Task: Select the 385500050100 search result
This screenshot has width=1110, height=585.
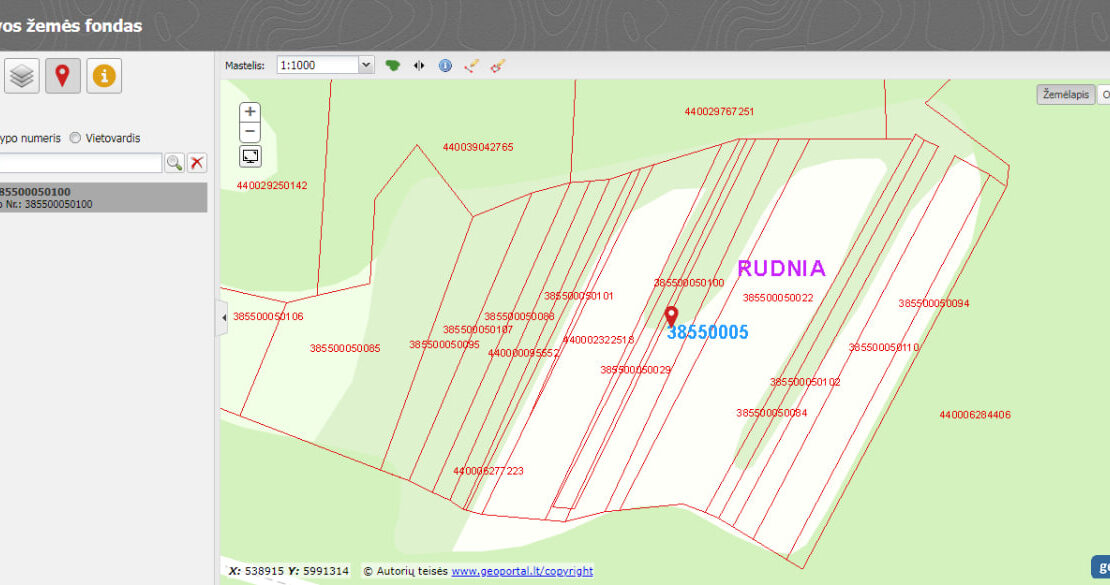Action: click(x=100, y=197)
